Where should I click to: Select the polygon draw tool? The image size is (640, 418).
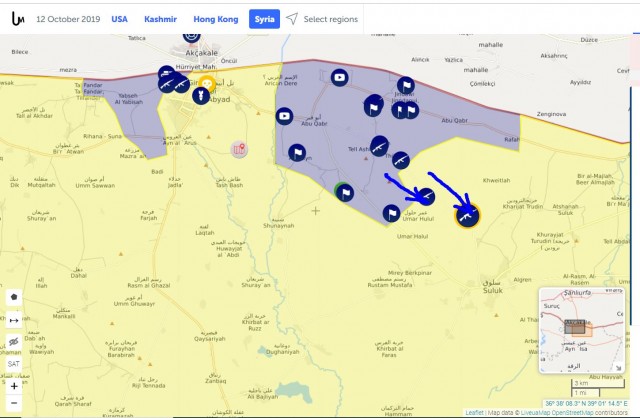pos(14,297)
